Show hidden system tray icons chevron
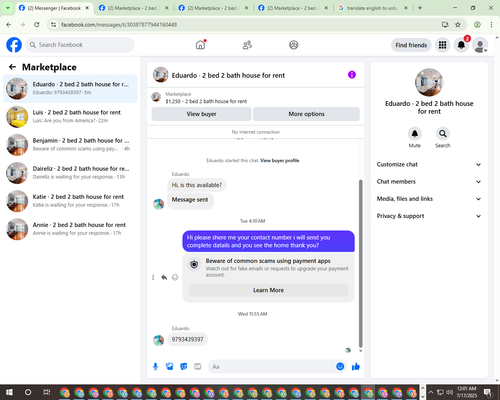This screenshot has height=400, width=500. [431, 392]
